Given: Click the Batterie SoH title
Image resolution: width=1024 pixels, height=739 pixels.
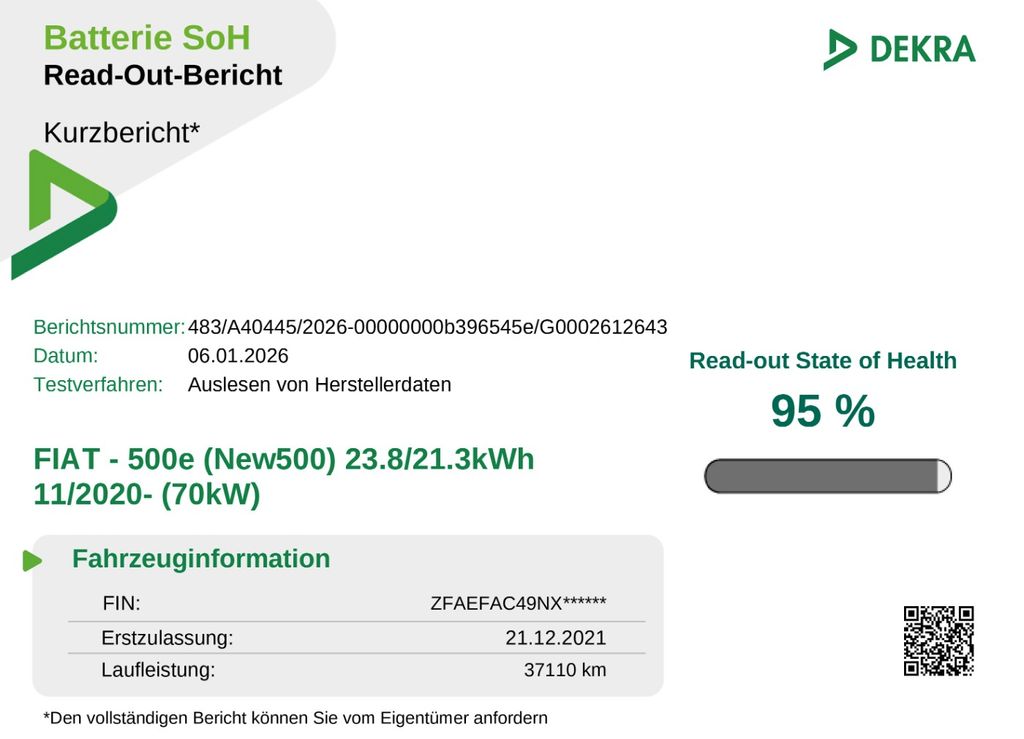Looking at the screenshot, I should (146, 38).
